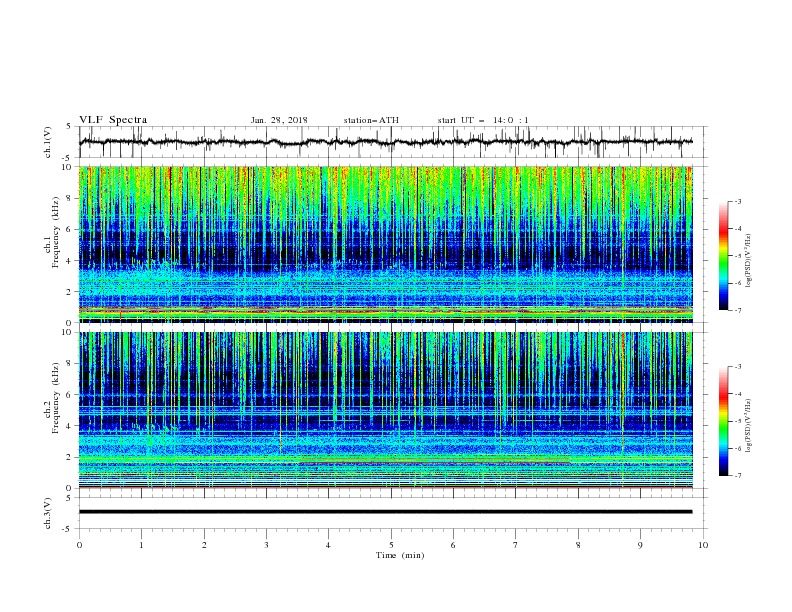Click the "4" minute tick label

[328, 545]
